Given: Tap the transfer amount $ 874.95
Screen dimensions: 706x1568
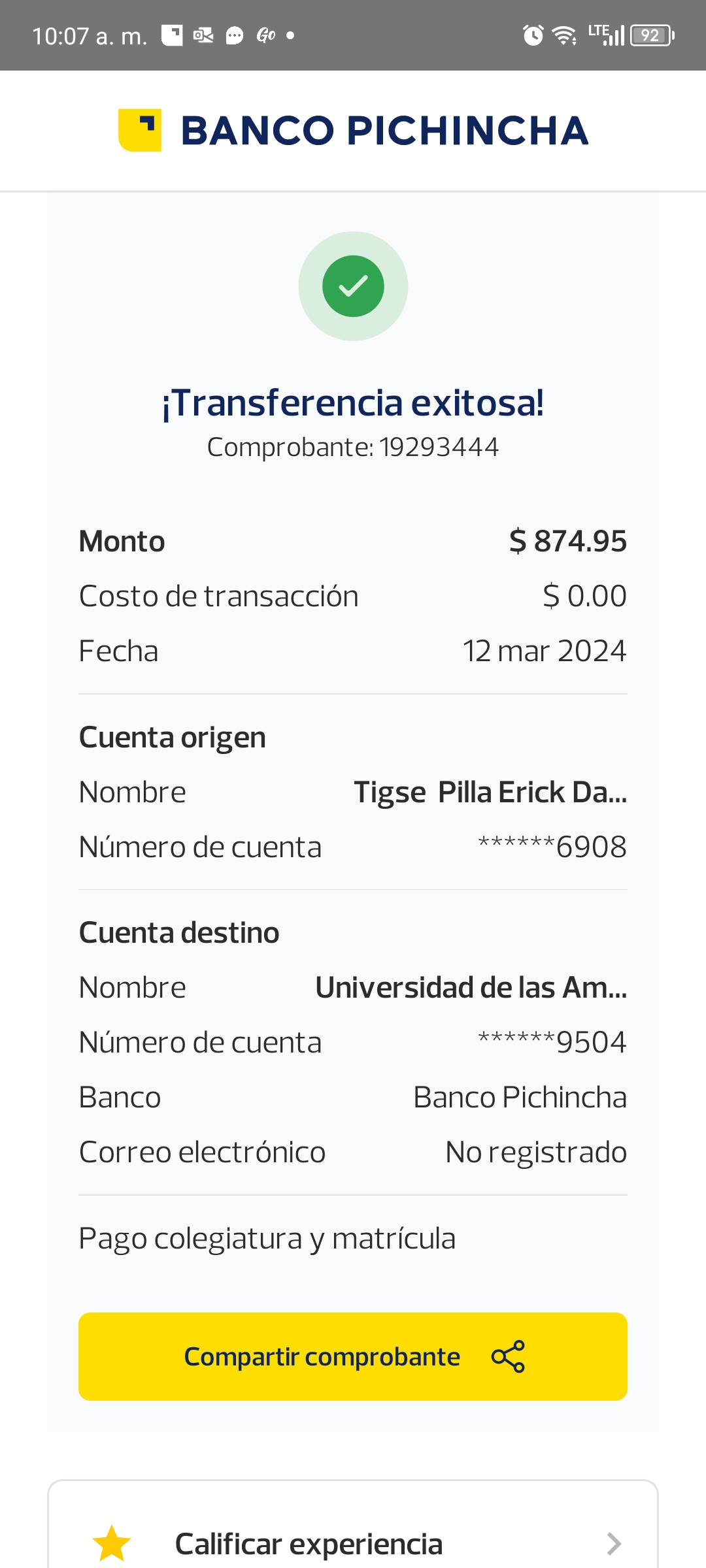Looking at the screenshot, I should click(567, 541).
